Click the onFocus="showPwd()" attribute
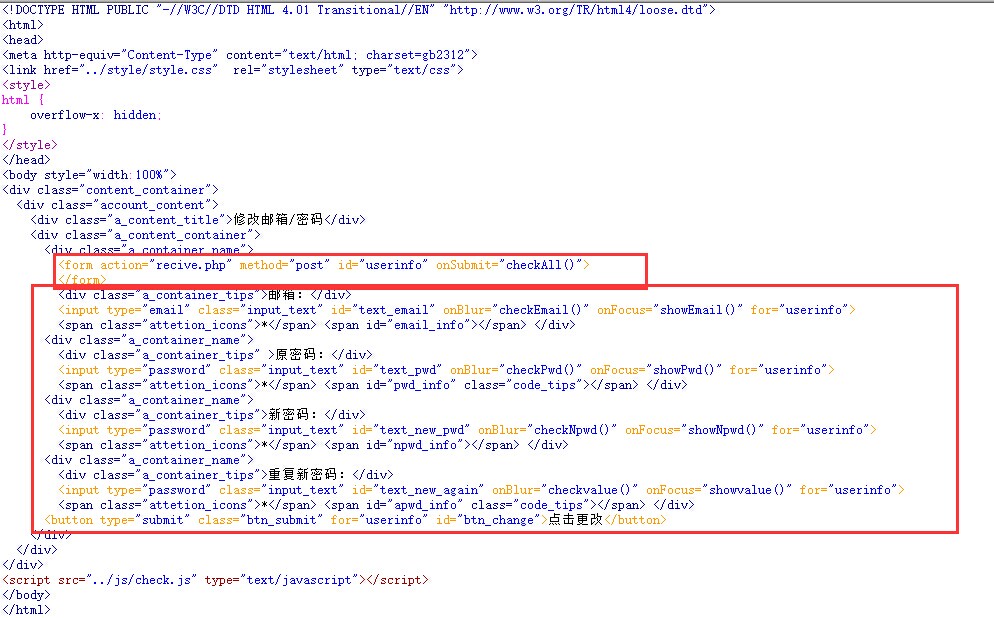 coord(655,370)
